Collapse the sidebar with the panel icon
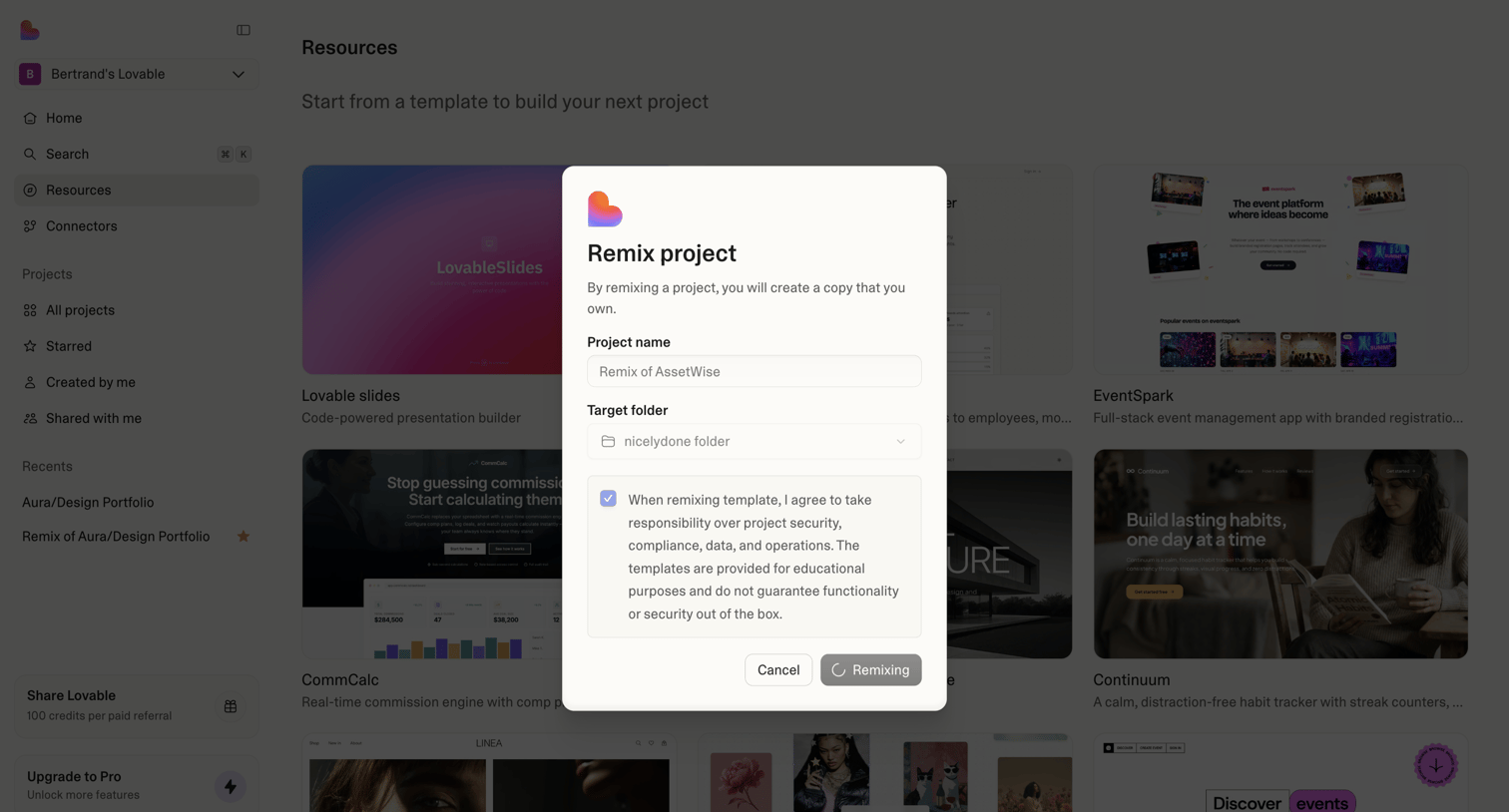This screenshot has width=1509, height=812. point(244,30)
